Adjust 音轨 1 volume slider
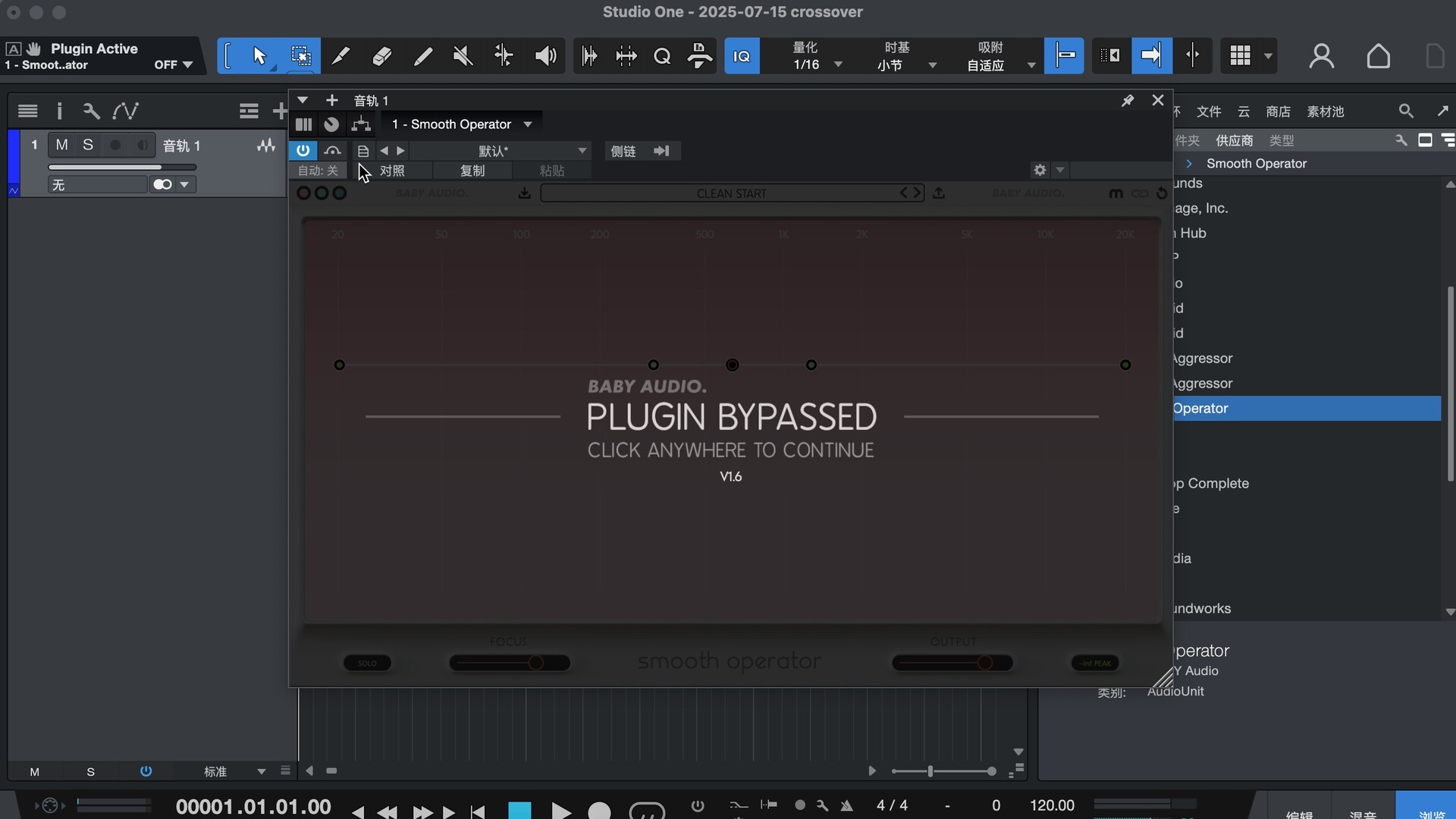 (122, 167)
